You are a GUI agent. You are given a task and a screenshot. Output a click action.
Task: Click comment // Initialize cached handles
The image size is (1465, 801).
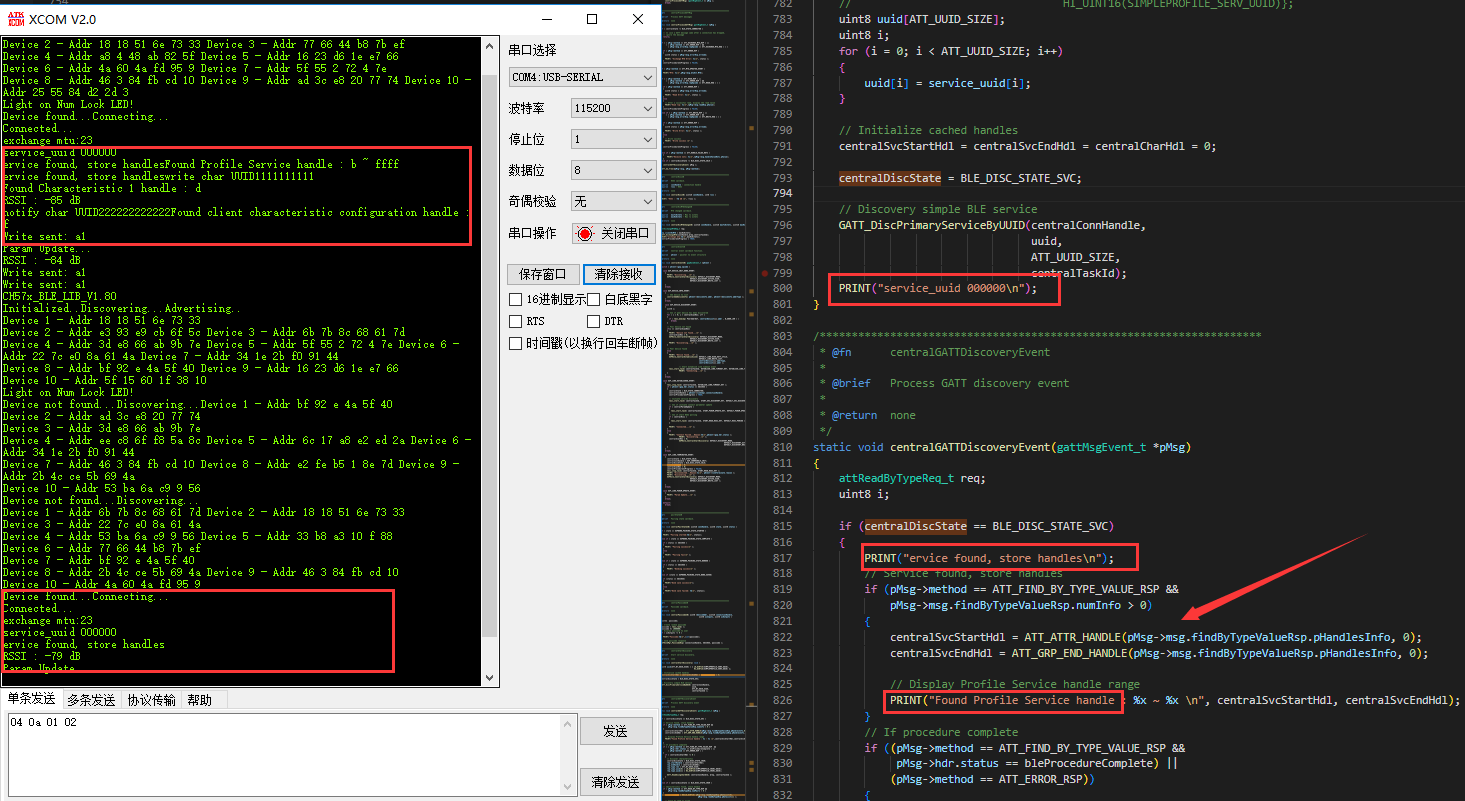(x=928, y=130)
